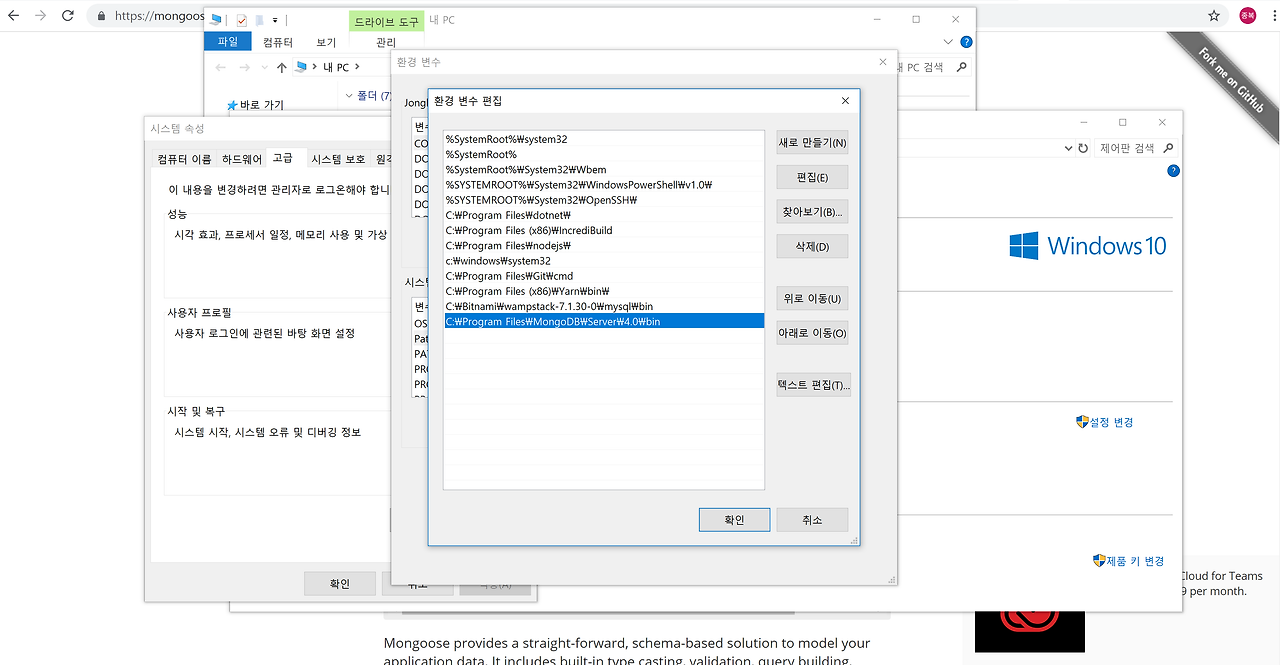Viewport: 1280px width, 665px height.
Task: Open the Chrome profile avatar
Action: click(x=1247, y=16)
